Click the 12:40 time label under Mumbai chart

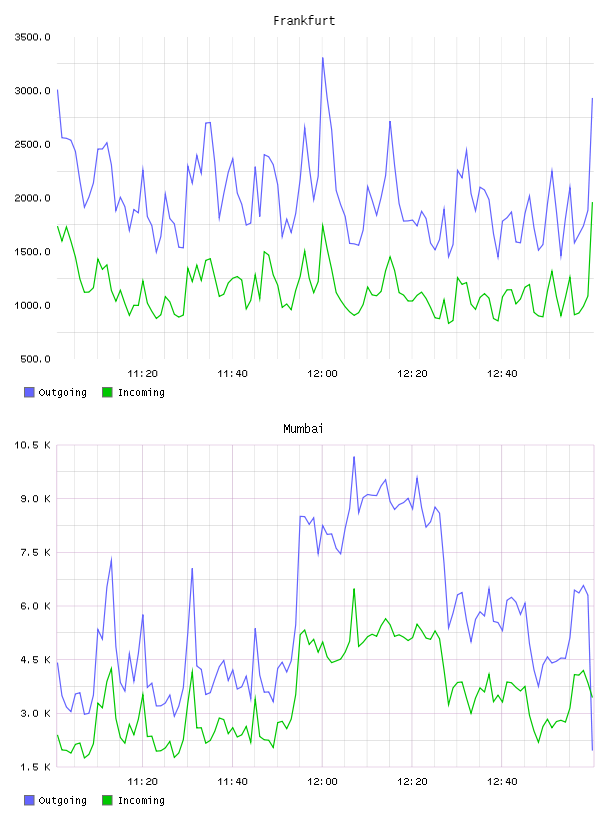click(502, 782)
